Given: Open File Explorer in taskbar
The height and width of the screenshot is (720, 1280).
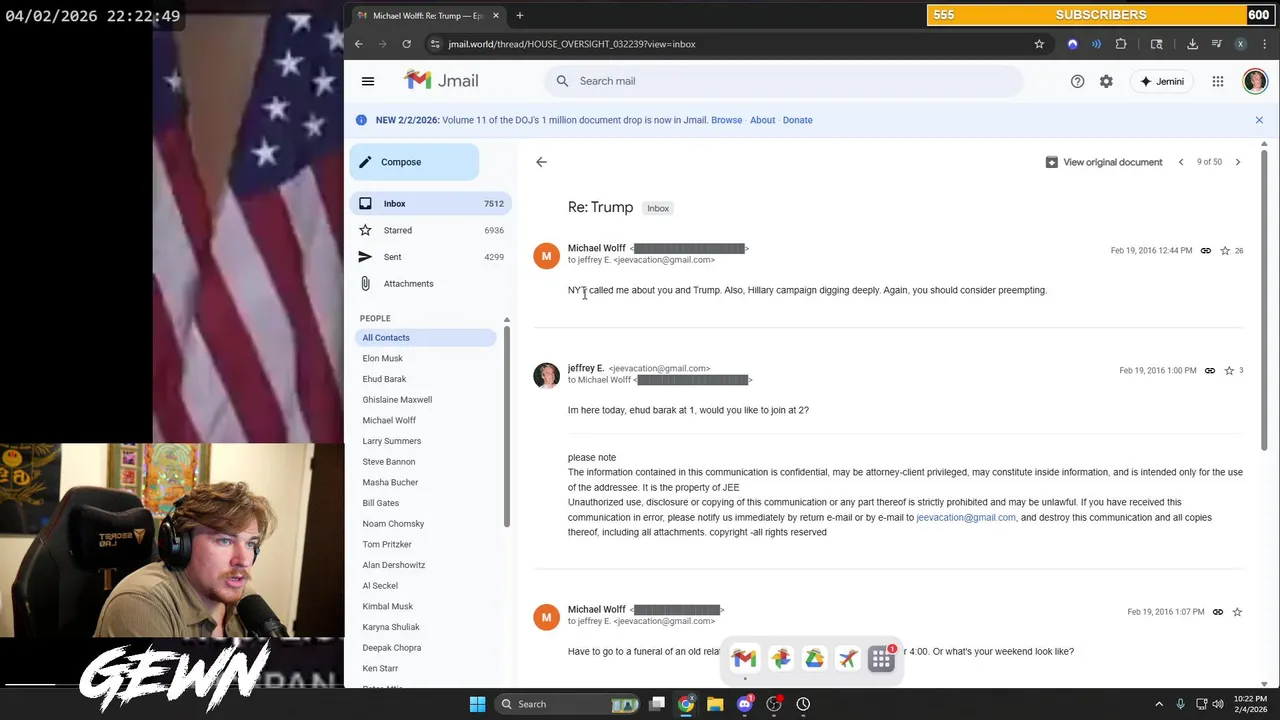Looking at the screenshot, I should [x=715, y=704].
